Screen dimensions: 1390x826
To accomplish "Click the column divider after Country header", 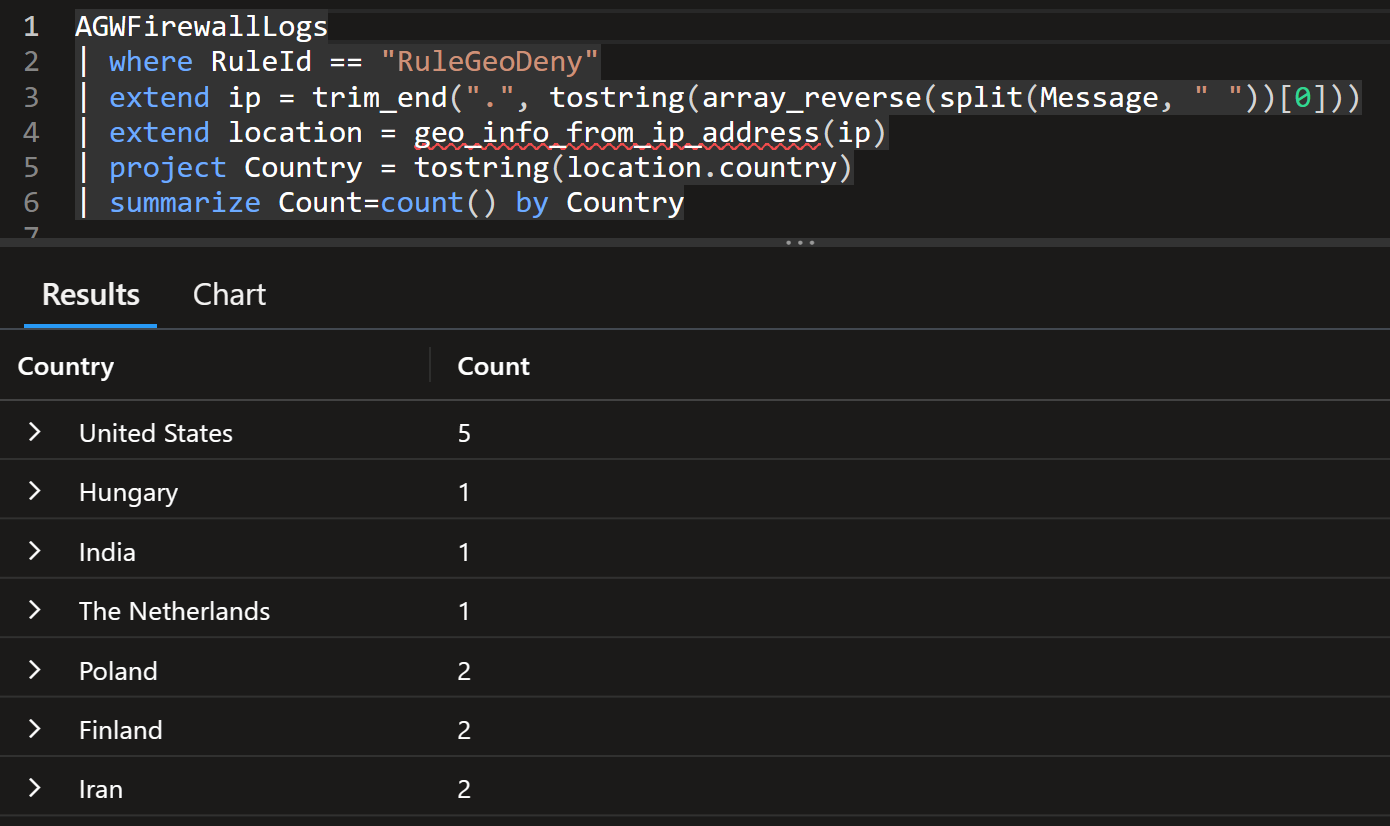I will pyautogui.click(x=430, y=365).
